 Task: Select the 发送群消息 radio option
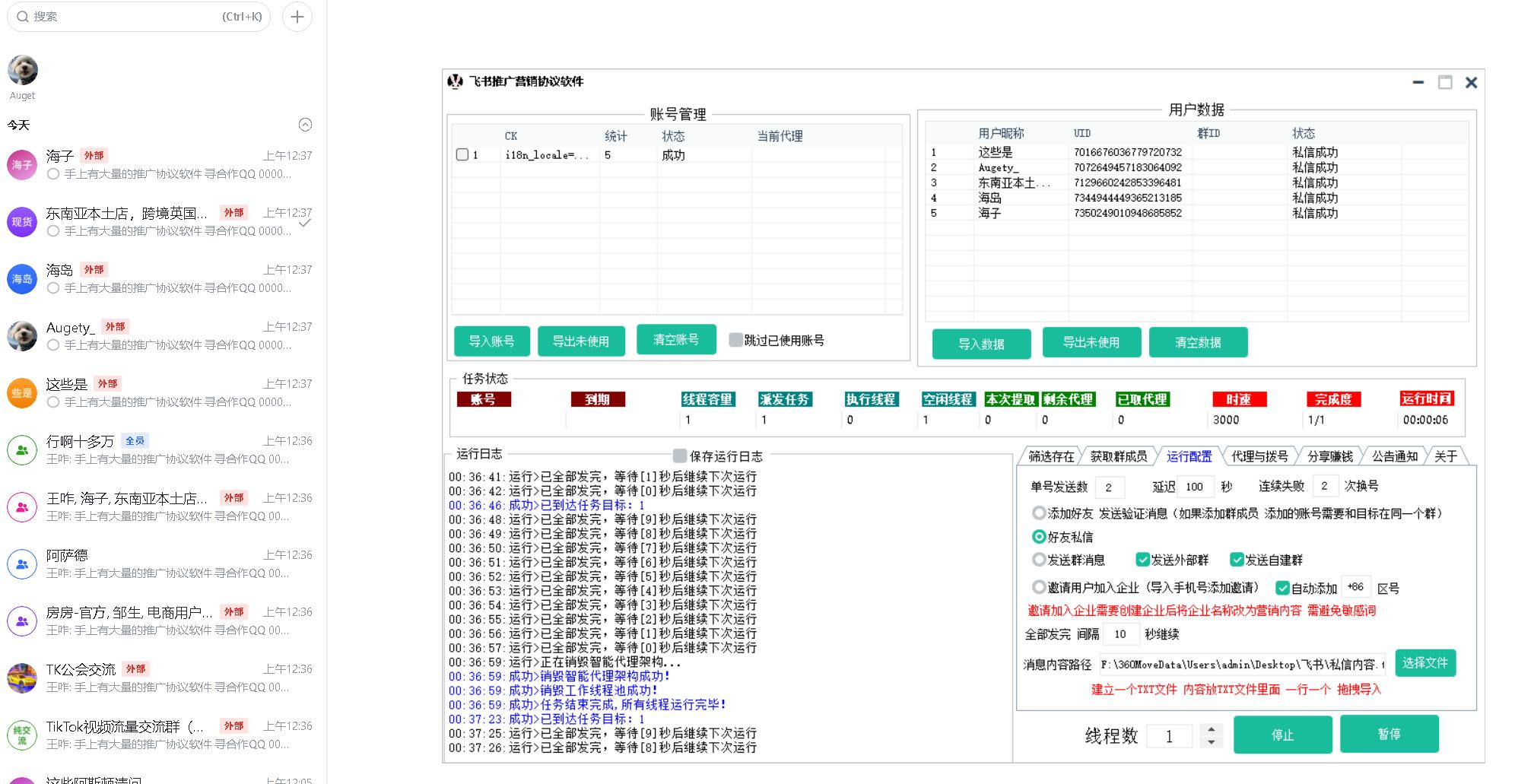[1039, 560]
